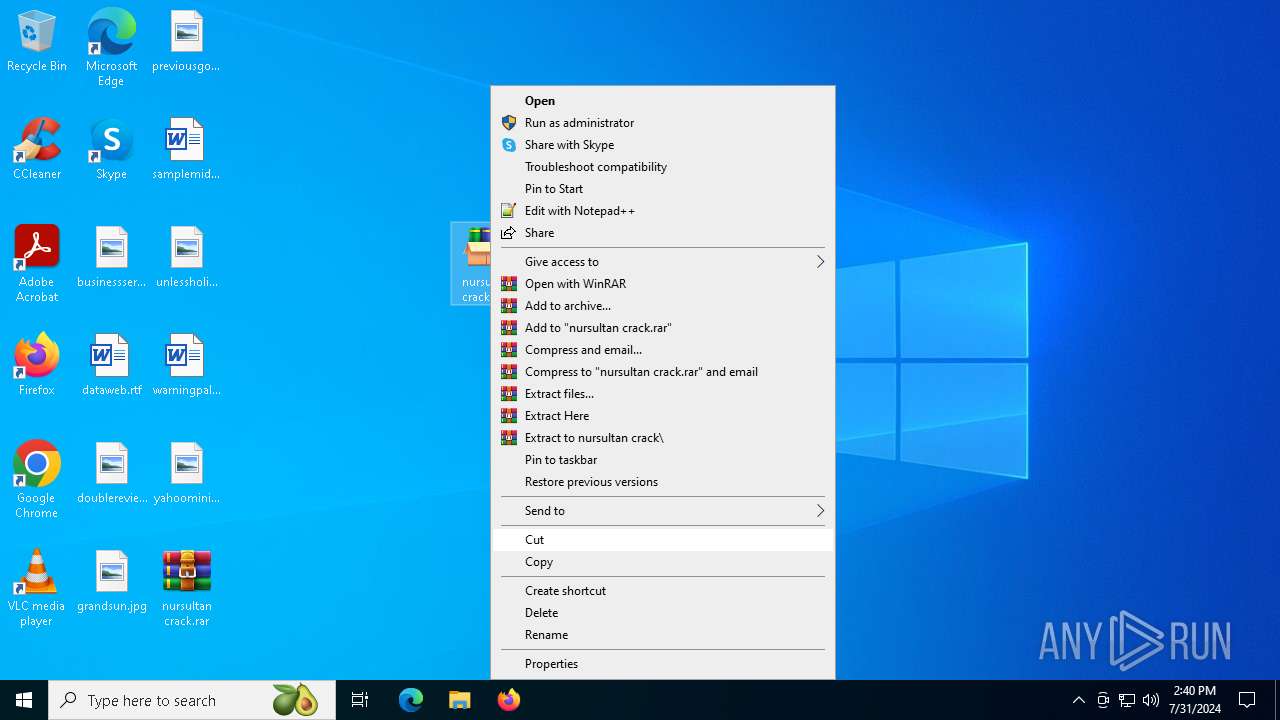
Task: Click the meet now tray icon
Action: coord(1103,700)
